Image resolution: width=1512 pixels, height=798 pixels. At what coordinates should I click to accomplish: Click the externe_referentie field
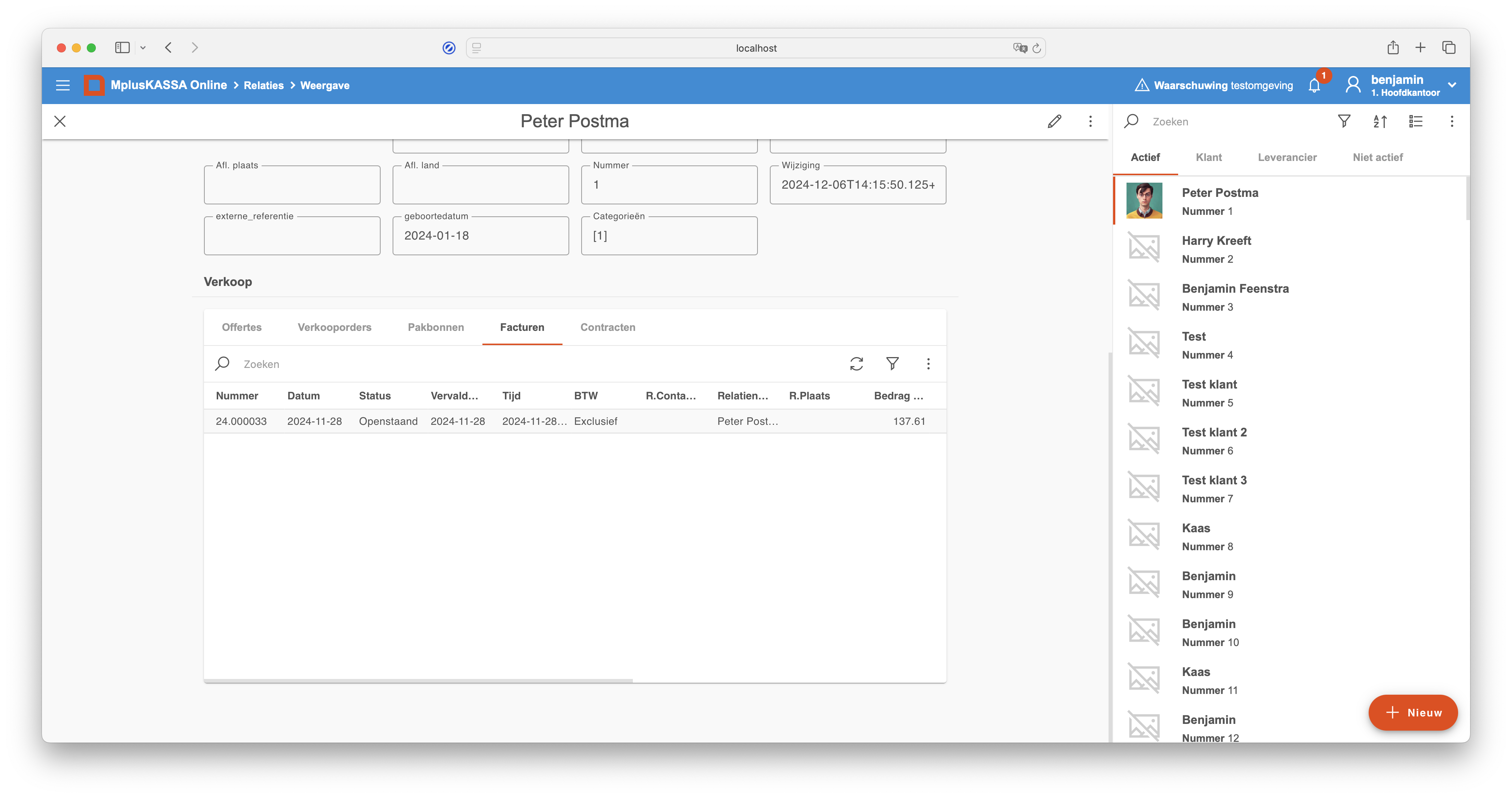(292, 235)
